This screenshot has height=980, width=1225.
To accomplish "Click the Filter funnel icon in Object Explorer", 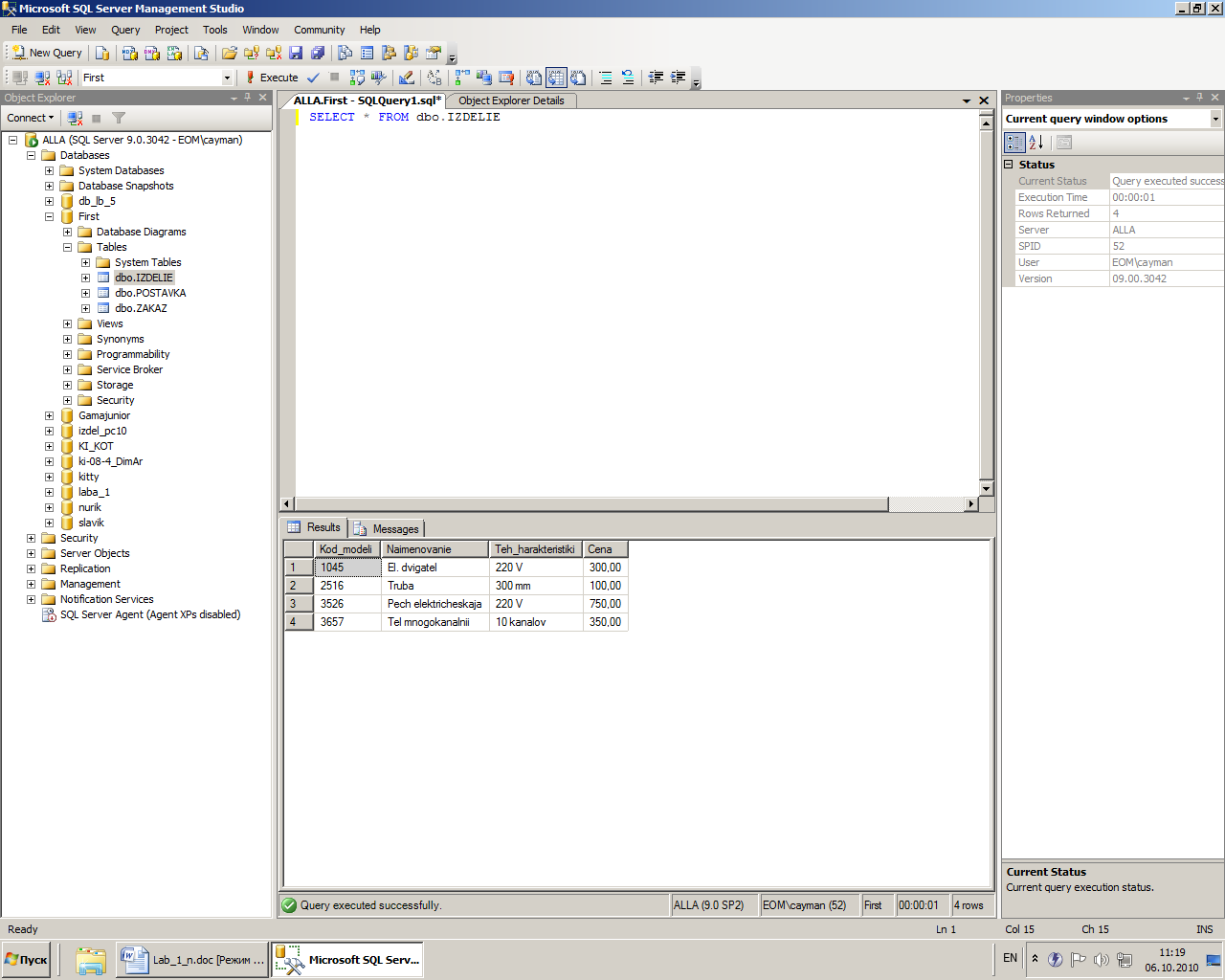I will pyautogui.click(x=119, y=118).
